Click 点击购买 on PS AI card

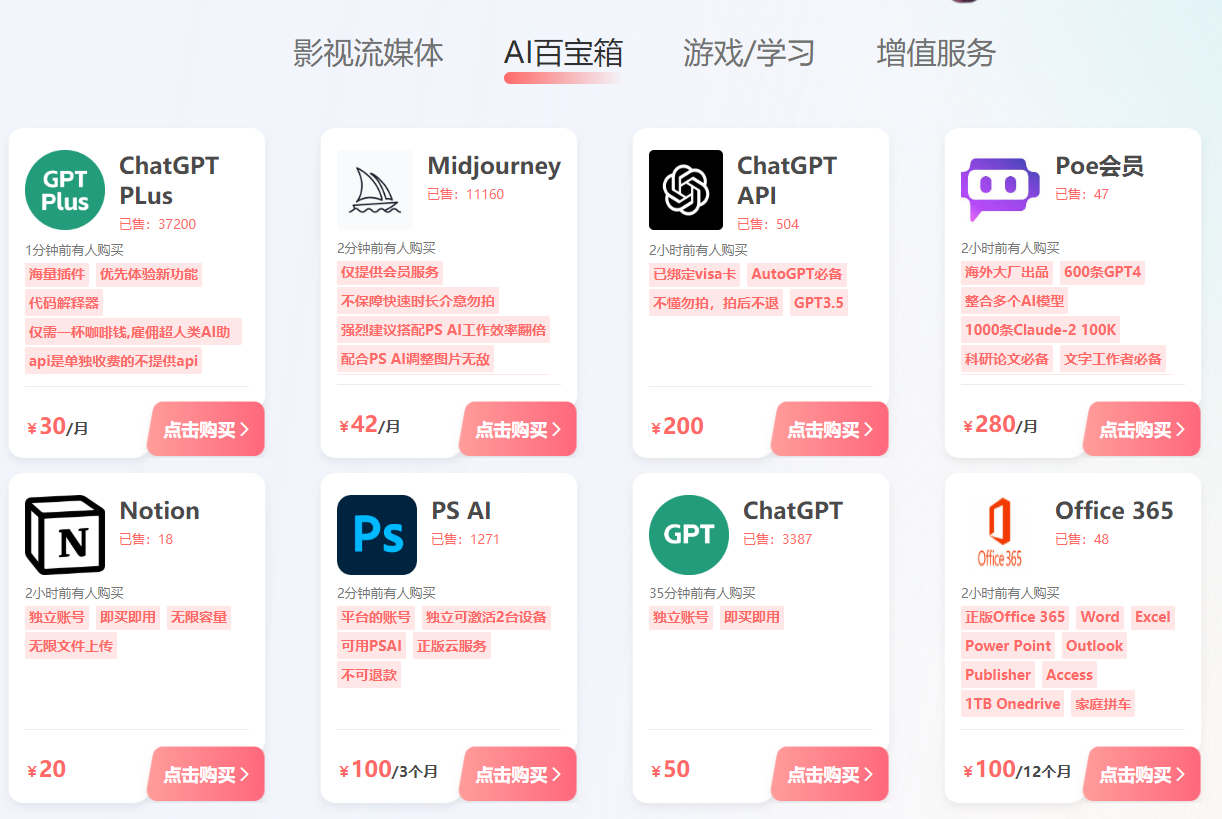tap(518, 774)
